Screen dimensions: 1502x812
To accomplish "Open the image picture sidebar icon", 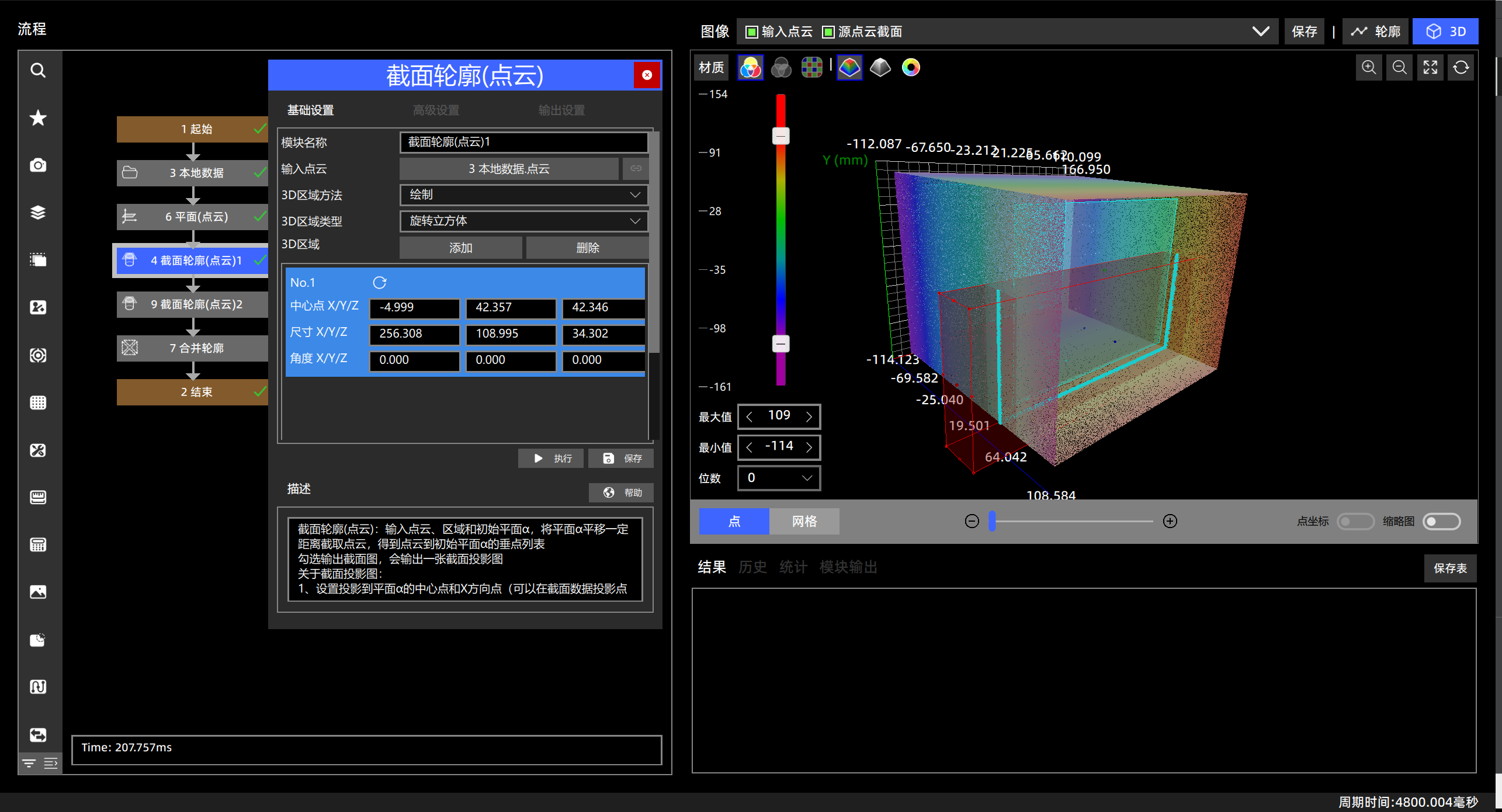I will 38,592.
